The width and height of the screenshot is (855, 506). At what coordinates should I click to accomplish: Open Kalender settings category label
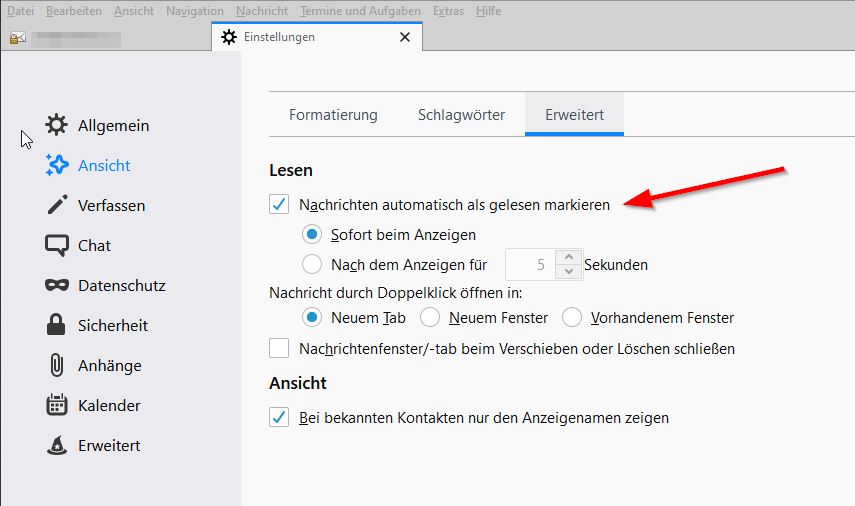pyautogui.click(x=109, y=406)
